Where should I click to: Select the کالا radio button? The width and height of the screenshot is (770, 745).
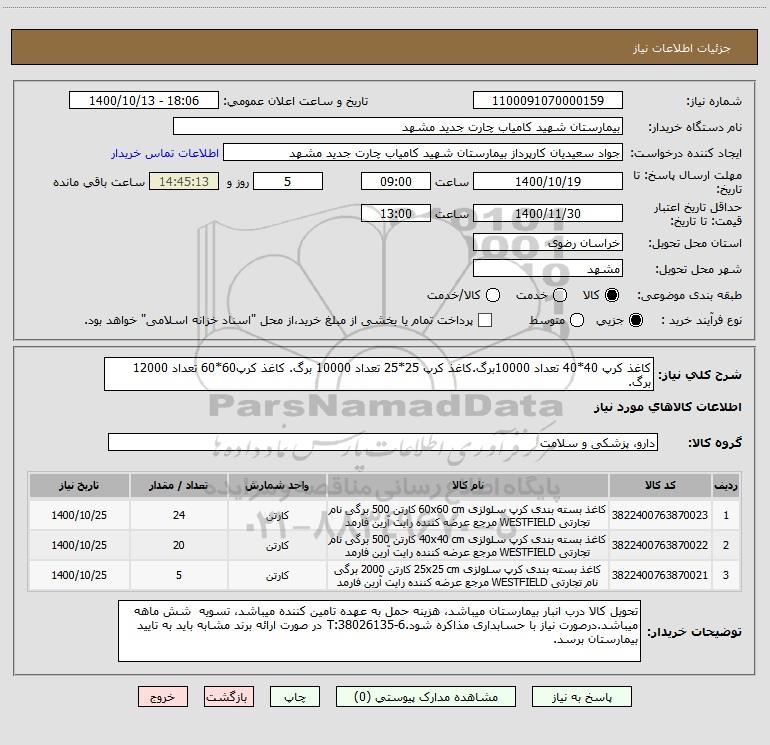pos(612,295)
